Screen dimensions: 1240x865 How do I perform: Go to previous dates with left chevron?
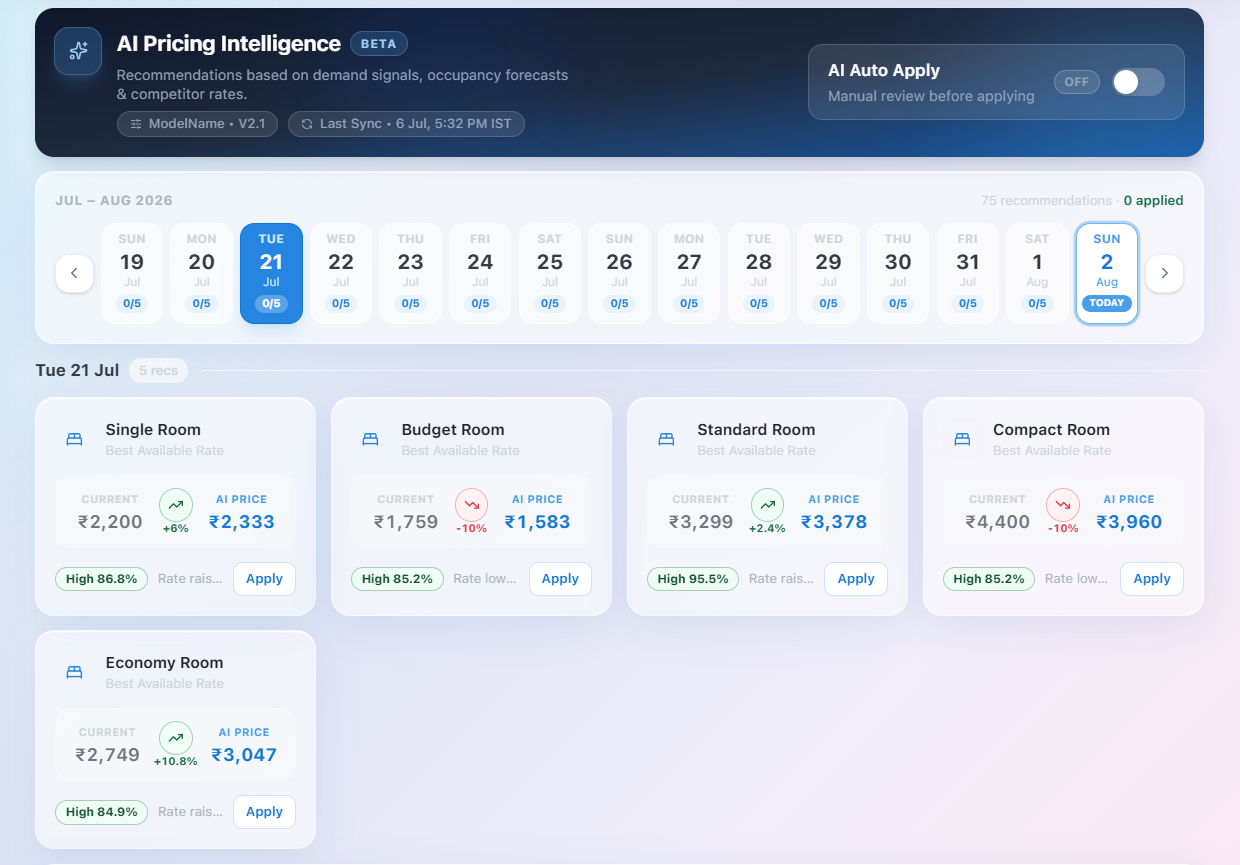click(75, 273)
